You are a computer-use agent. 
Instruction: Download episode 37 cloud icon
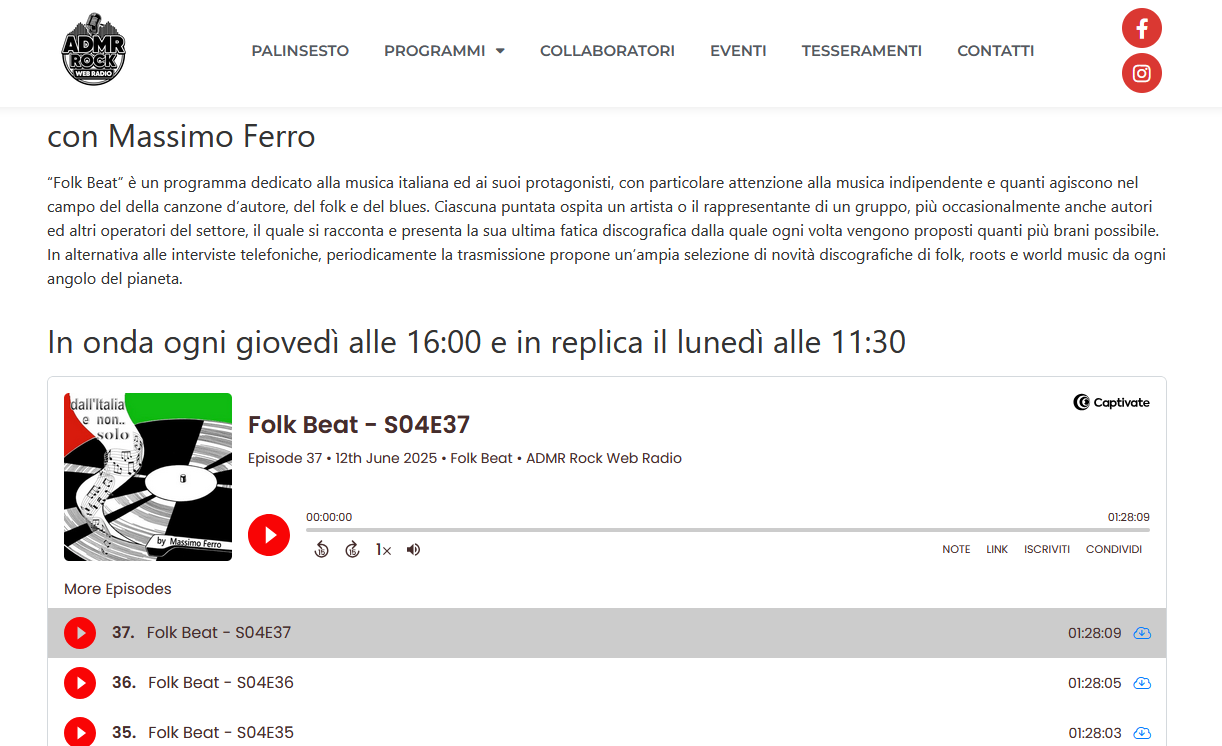tap(1142, 633)
